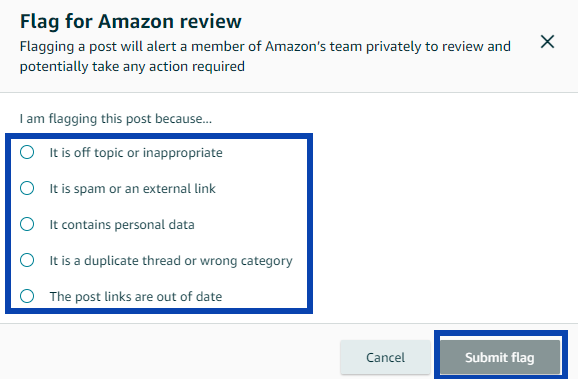
Task: Click the "It contains personal data" label text
Action: coord(122,225)
